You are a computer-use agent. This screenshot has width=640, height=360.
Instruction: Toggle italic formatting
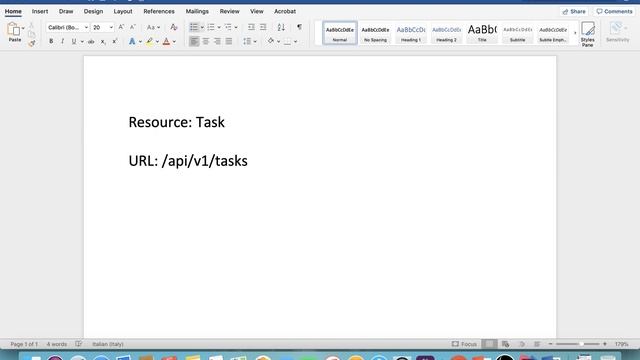tap(62, 41)
